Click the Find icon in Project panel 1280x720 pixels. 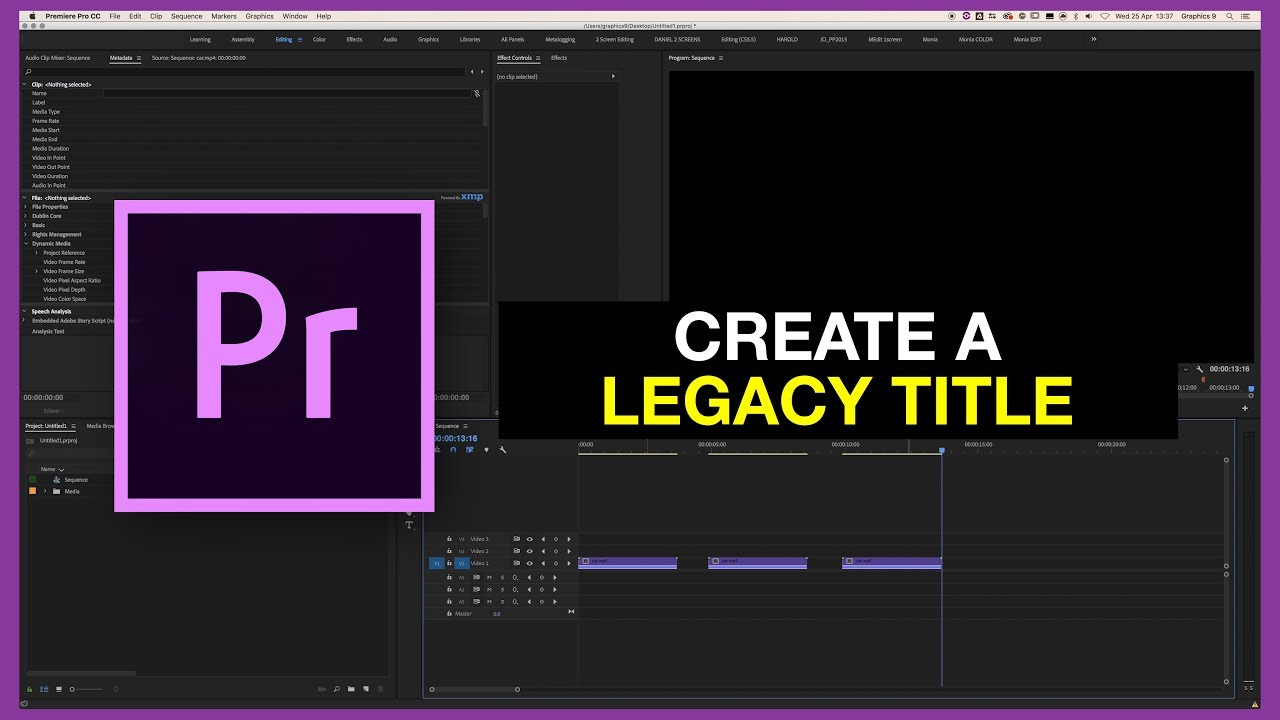click(337, 689)
